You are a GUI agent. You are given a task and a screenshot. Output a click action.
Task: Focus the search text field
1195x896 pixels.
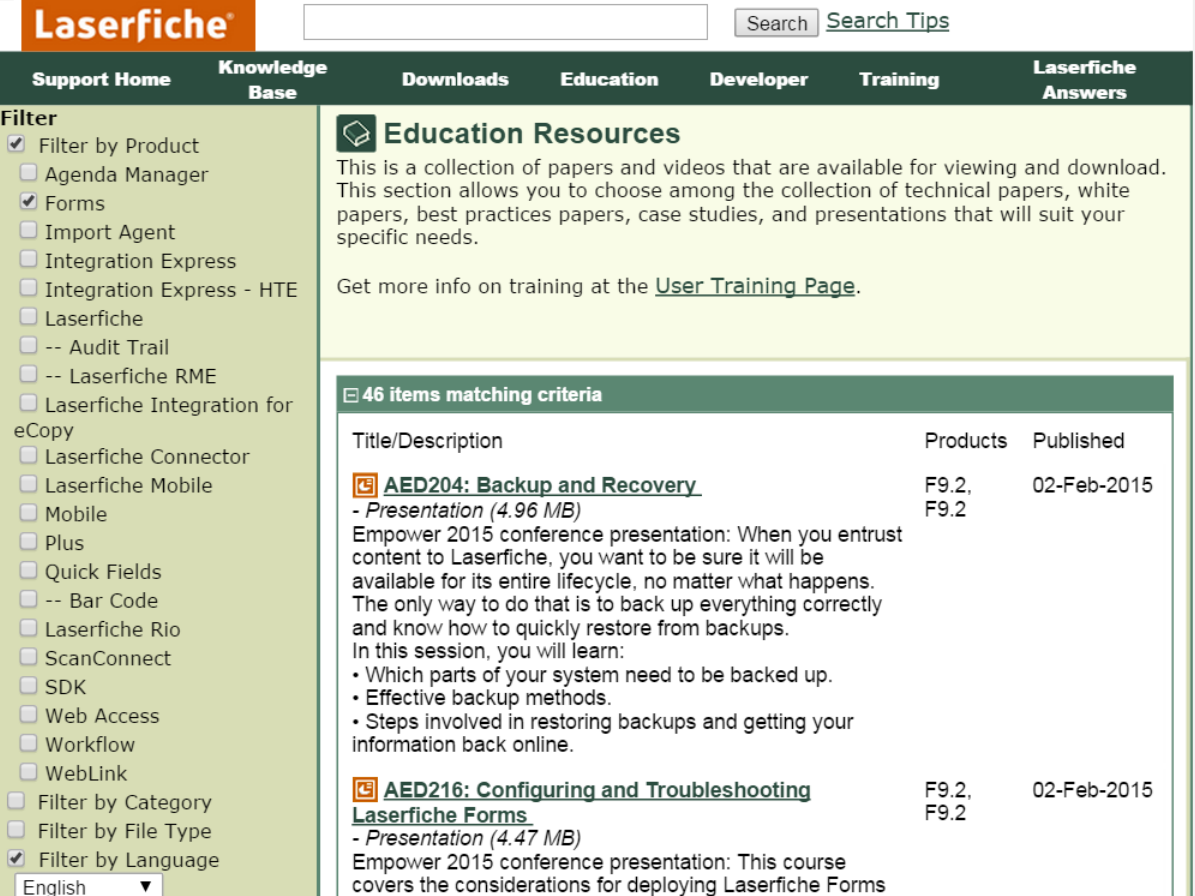(x=505, y=22)
